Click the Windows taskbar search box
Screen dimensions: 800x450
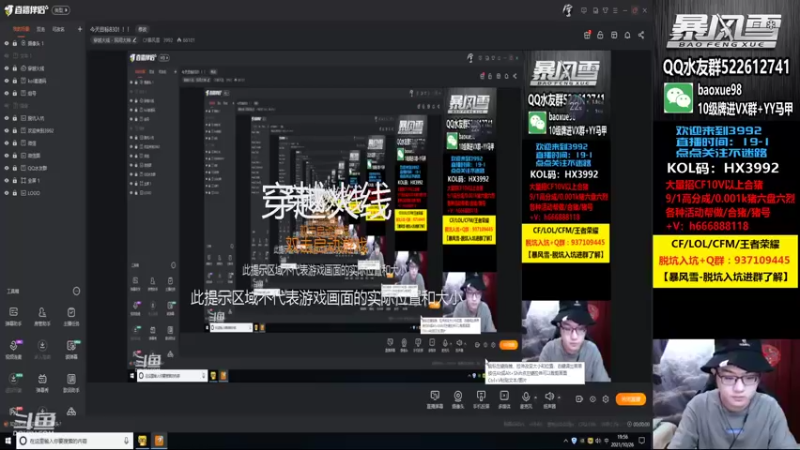coord(74,441)
